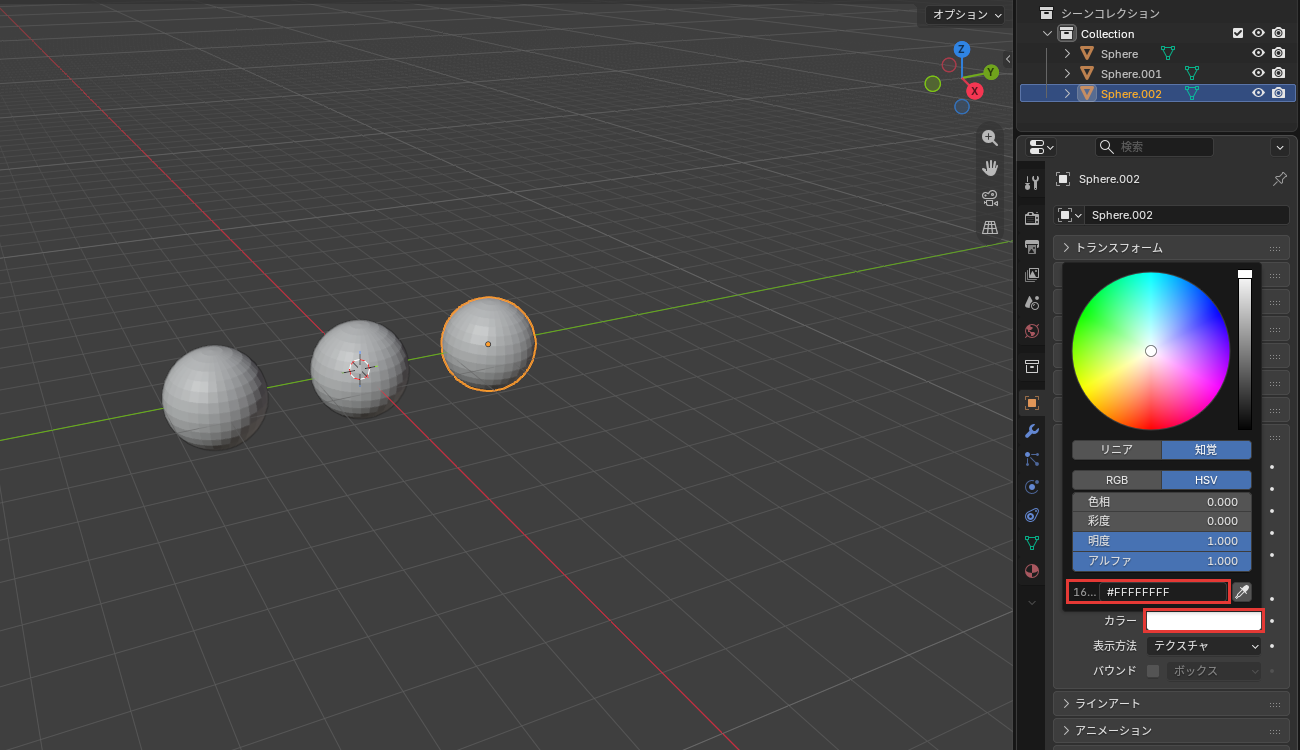Click the white カラー swatch

1204,621
